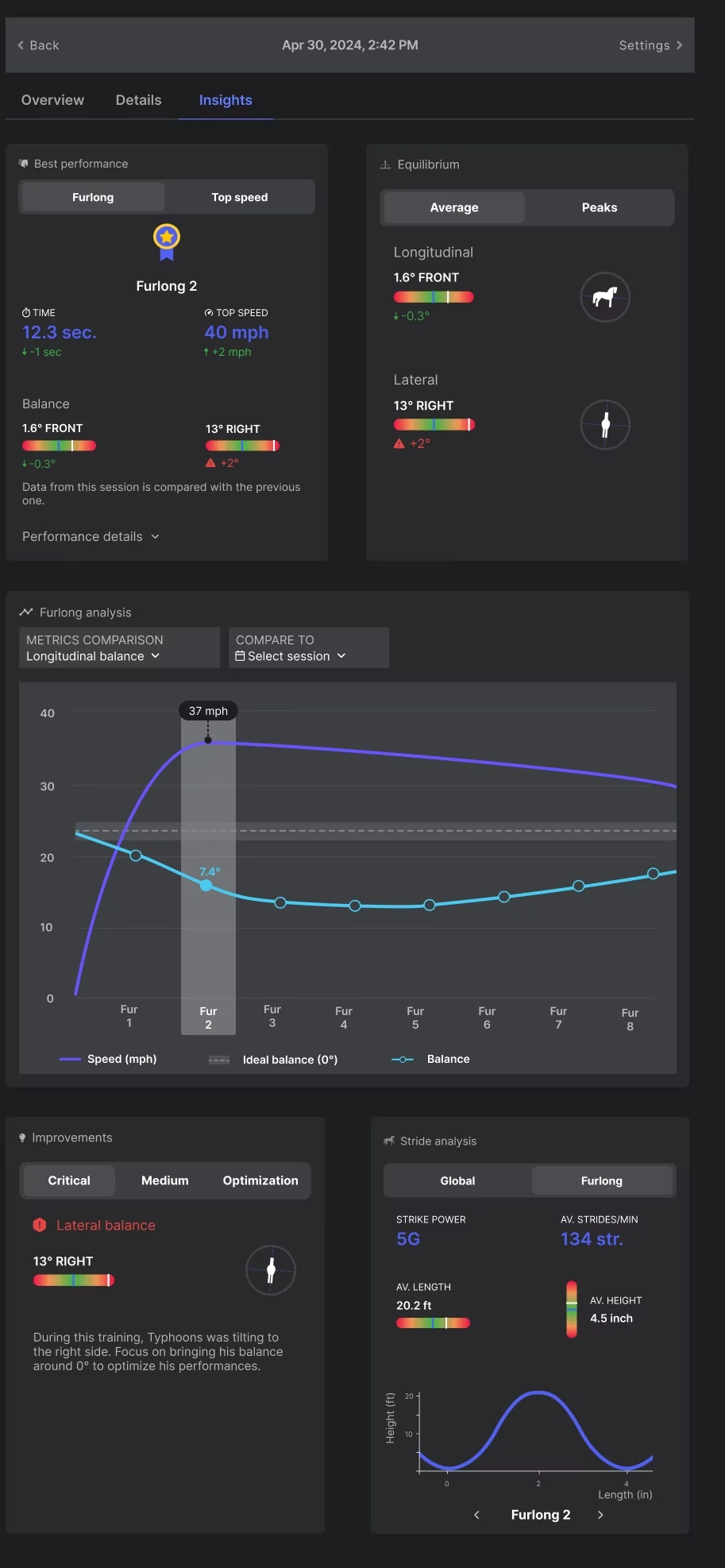Click the 134 str. strides value
This screenshot has height=1568, width=725.
pyautogui.click(x=592, y=1239)
